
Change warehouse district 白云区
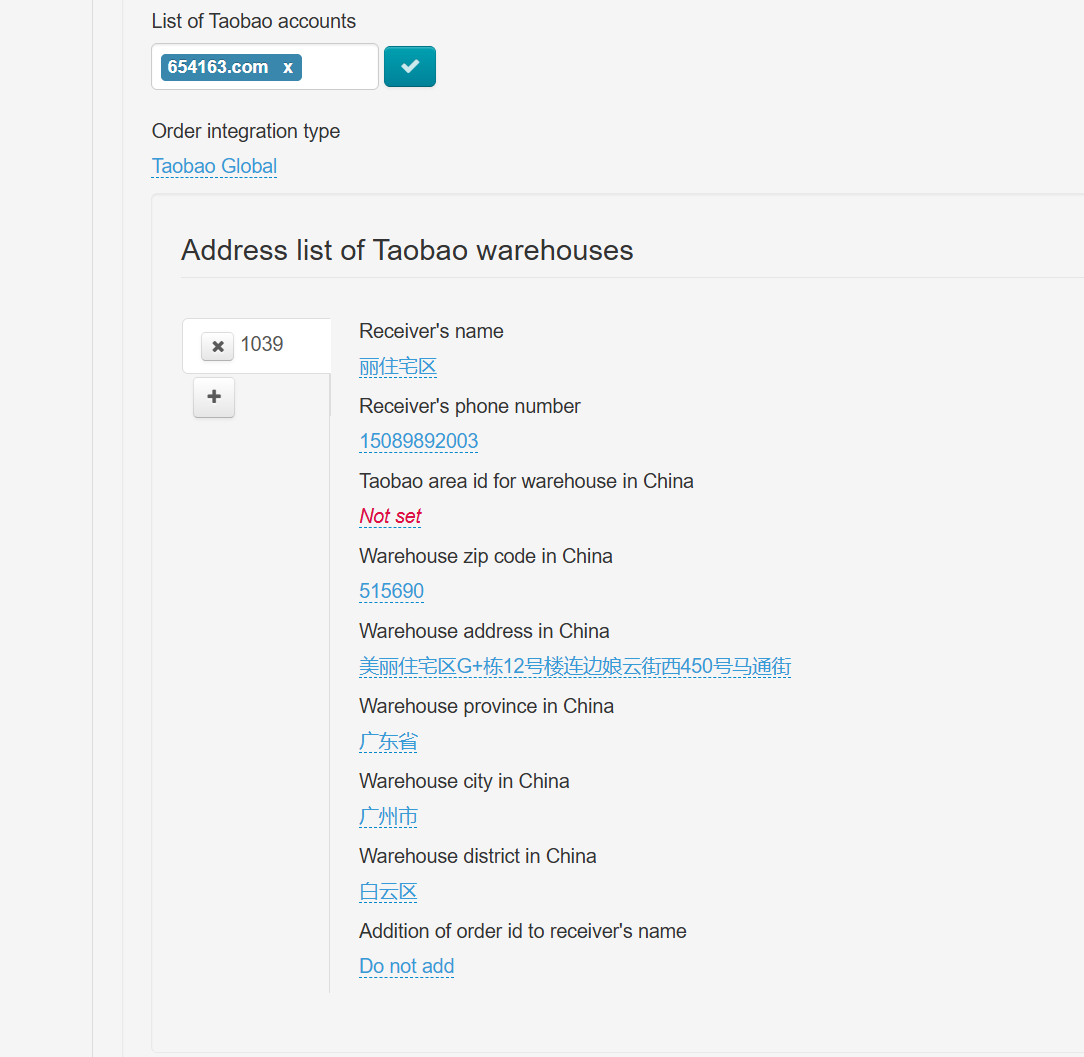(x=388, y=891)
